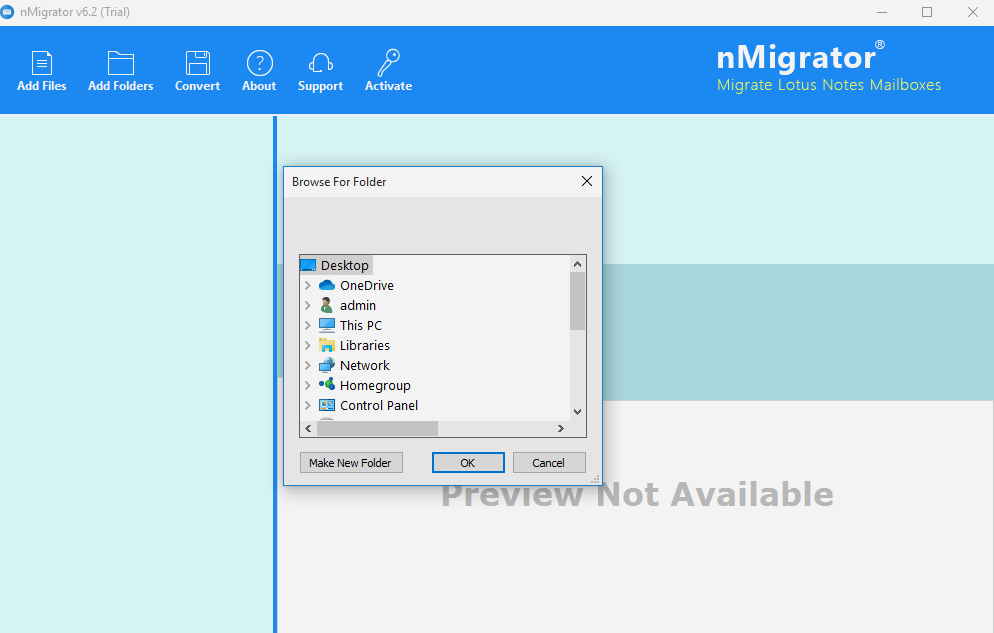Click the Make New Folder button
The image size is (994, 633).
(x=350, y=463)
